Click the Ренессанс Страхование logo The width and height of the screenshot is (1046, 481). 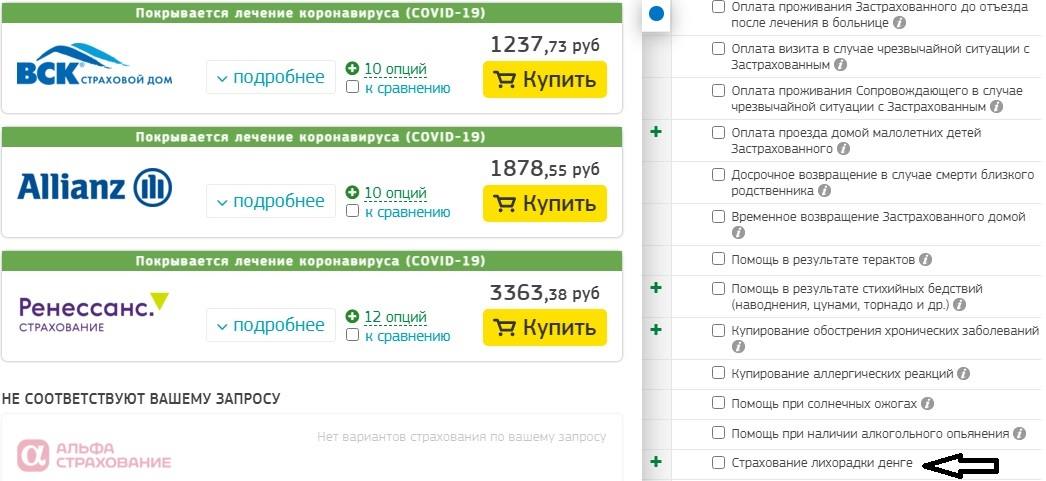(x=94, y=312)
